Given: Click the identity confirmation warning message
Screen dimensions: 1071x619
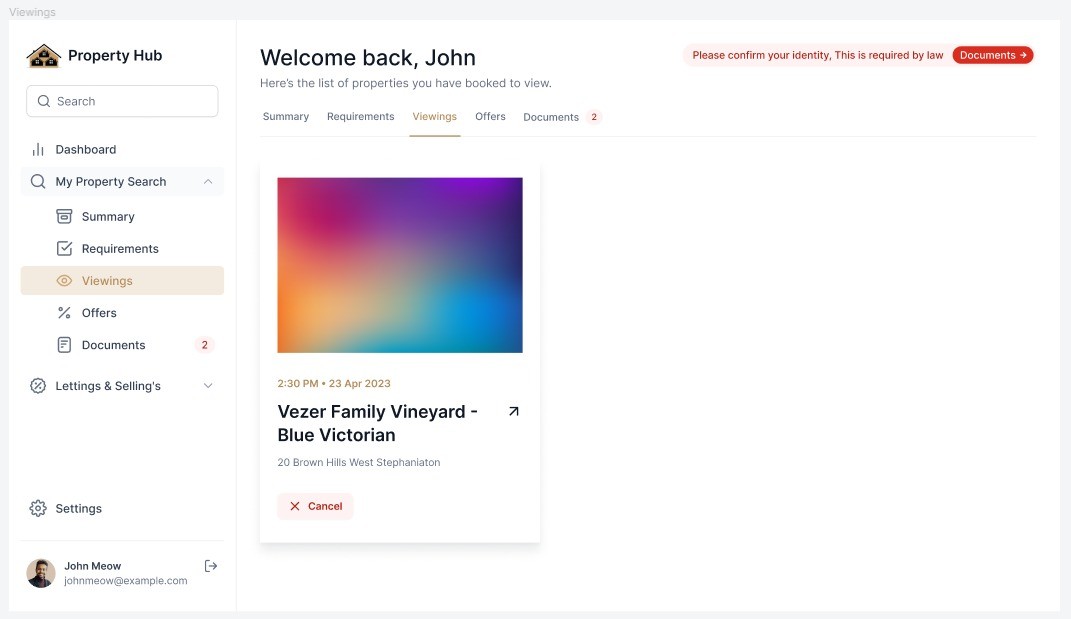Looking at the screenshot, I should coord(818,55).
